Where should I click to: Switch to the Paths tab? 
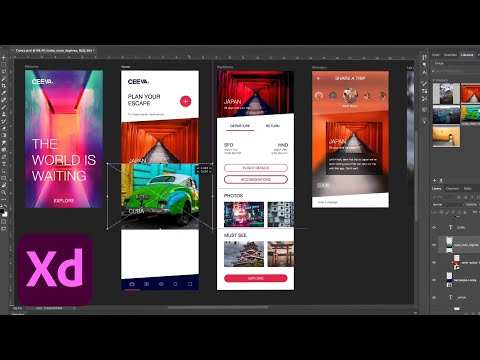point(467,189)
